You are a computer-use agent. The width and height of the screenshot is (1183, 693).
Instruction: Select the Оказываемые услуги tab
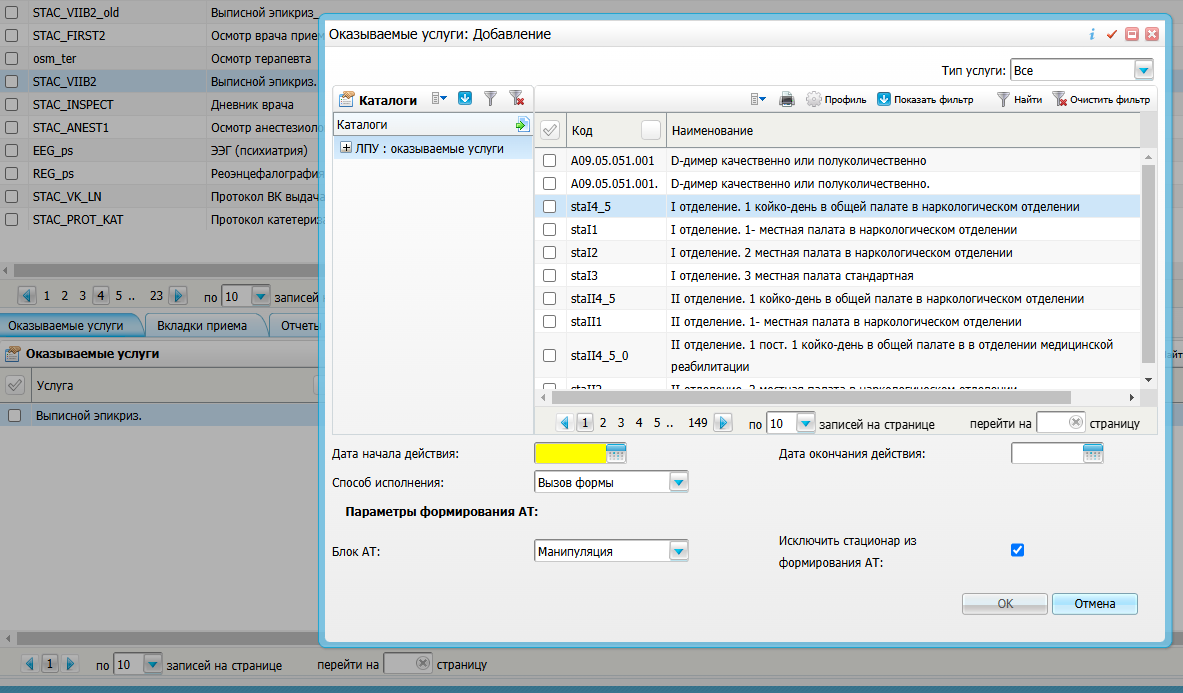coord(72,325)
